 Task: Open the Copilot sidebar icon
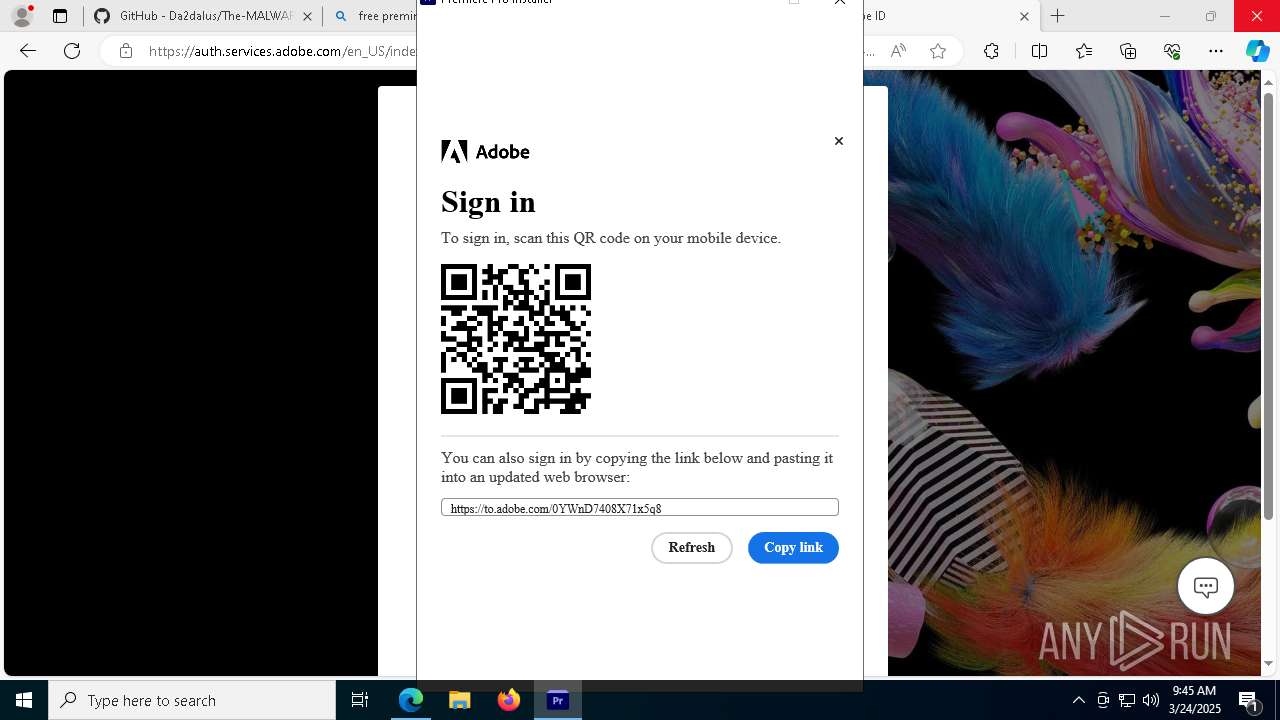1257,51
